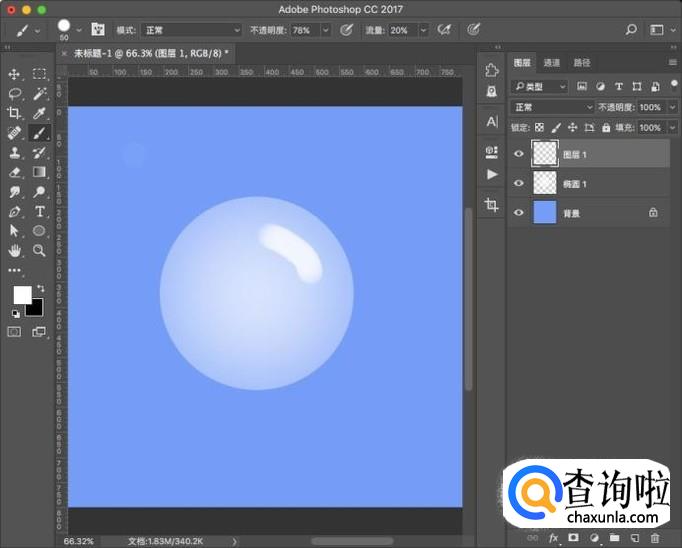Viewport: 682px width, 548px height.
Task: Click the layer style fx button
Action: (x=552, y=538)
